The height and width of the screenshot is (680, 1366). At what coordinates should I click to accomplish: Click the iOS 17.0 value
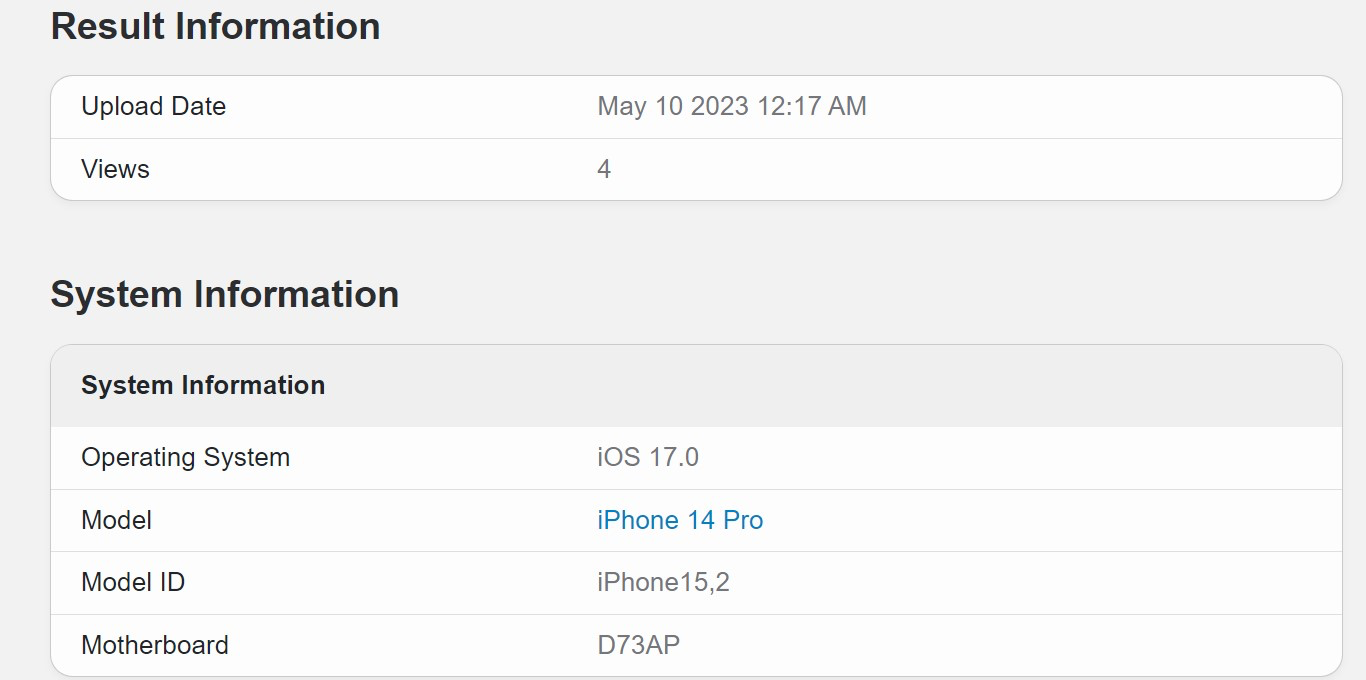click(x=648, y=457)
